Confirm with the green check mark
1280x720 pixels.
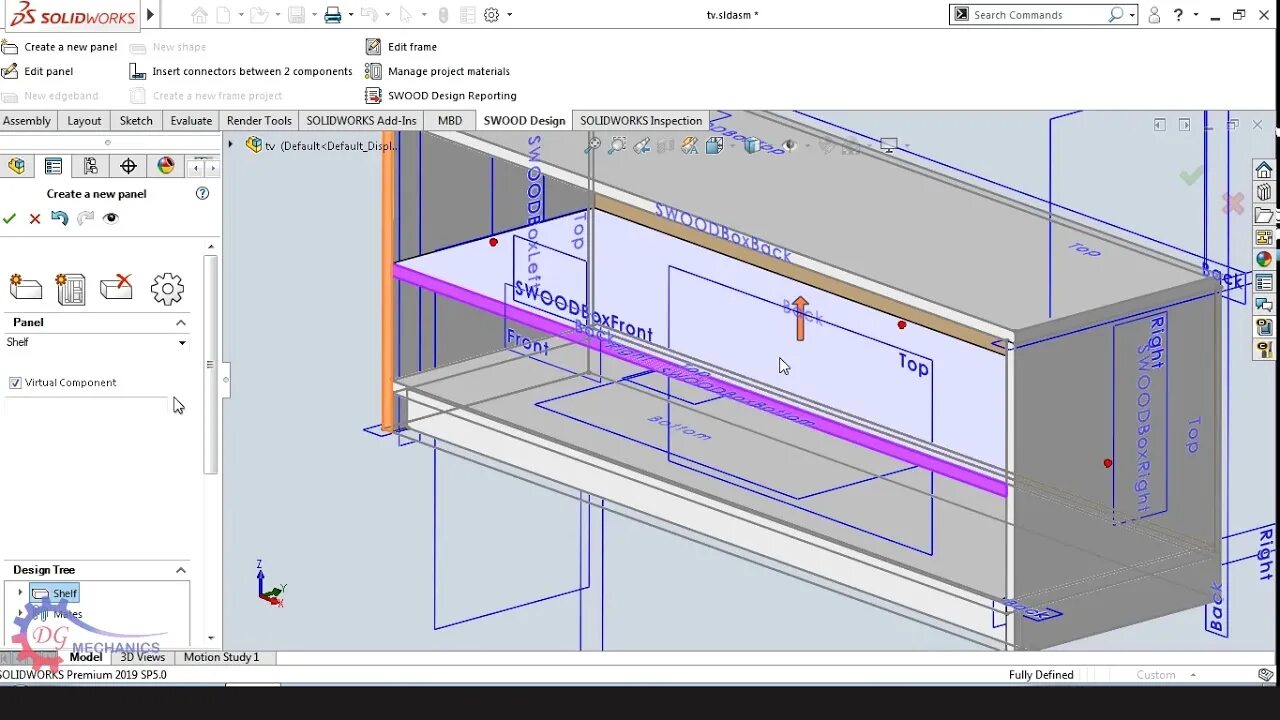[x=10, y=219]
